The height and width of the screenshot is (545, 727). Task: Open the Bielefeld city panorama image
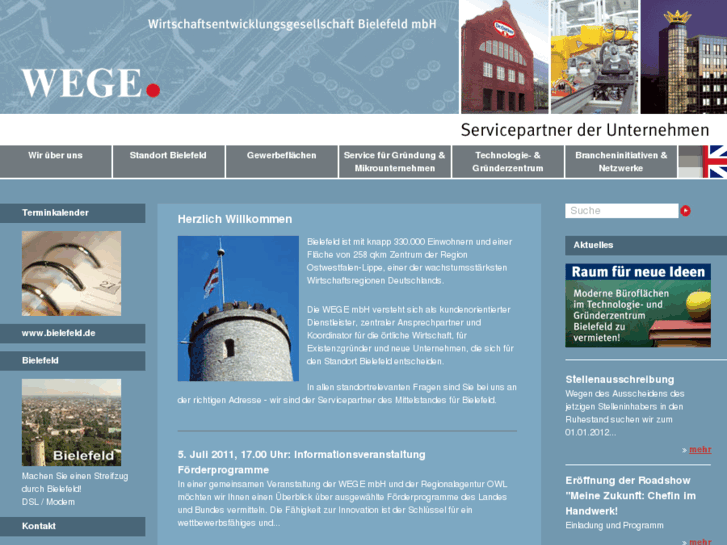pyautogui.click(x=71, y=423)
